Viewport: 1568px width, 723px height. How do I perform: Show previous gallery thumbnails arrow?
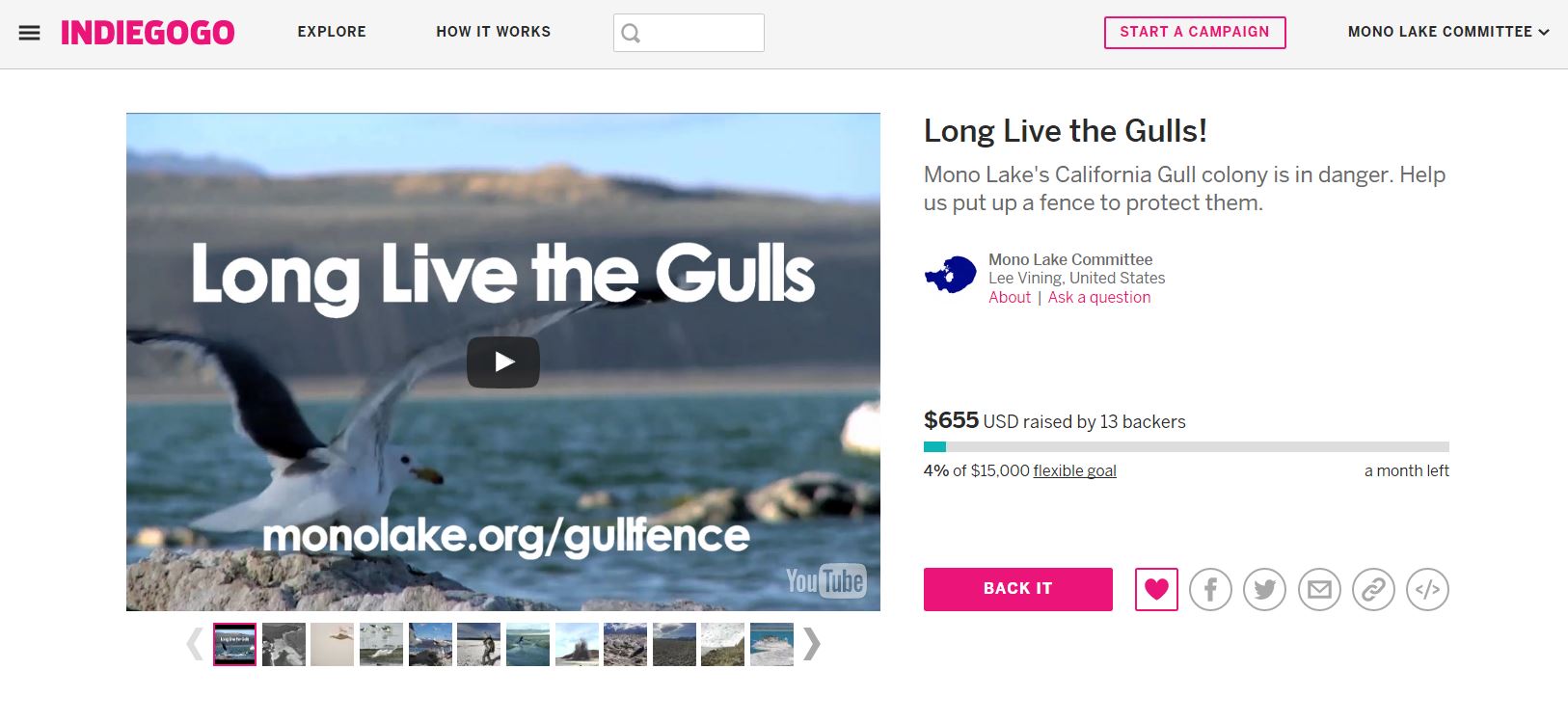[x=195, y=644]
